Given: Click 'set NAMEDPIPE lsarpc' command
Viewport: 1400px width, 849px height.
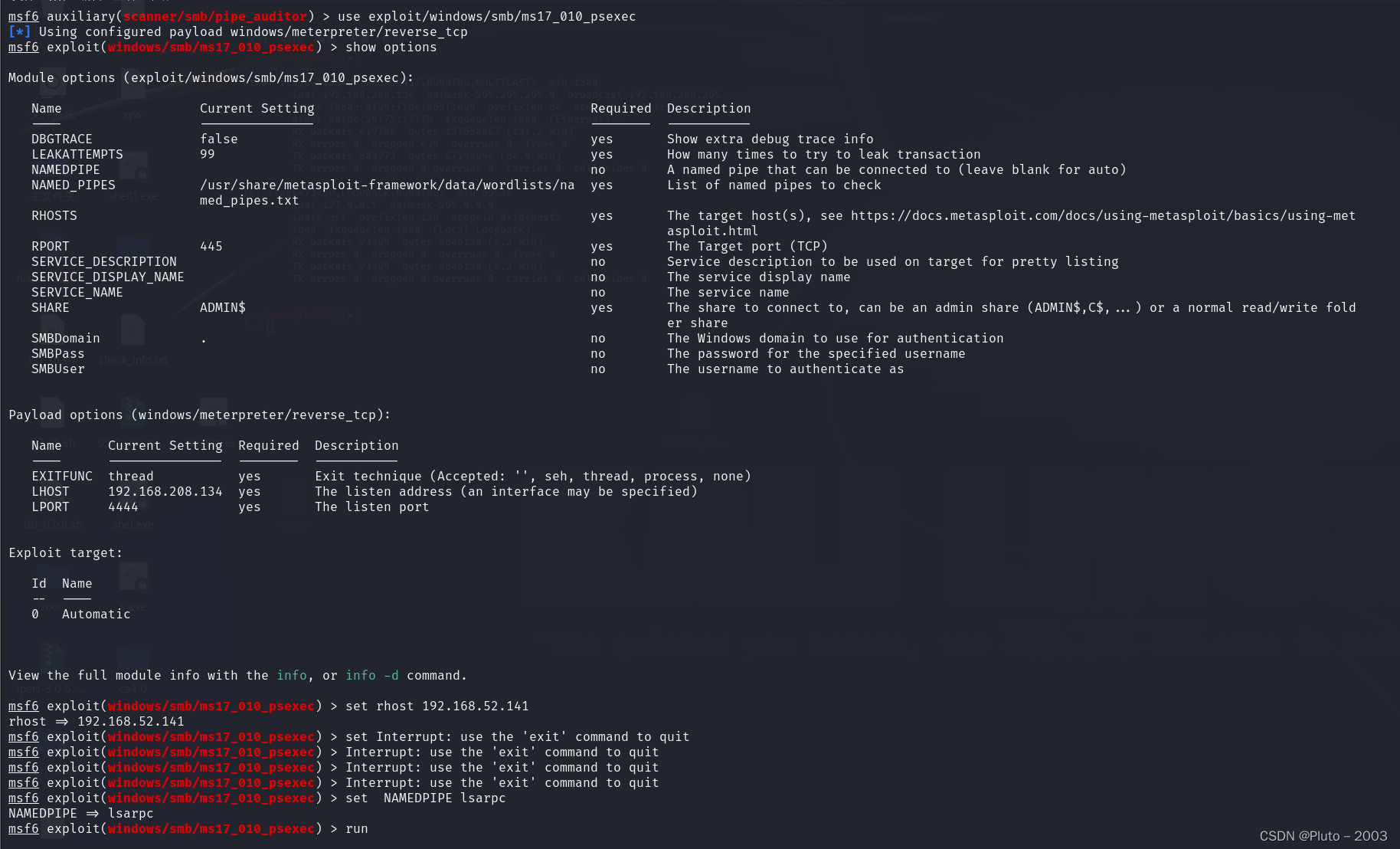Looking at the screenshot, I should pos(426,798).
